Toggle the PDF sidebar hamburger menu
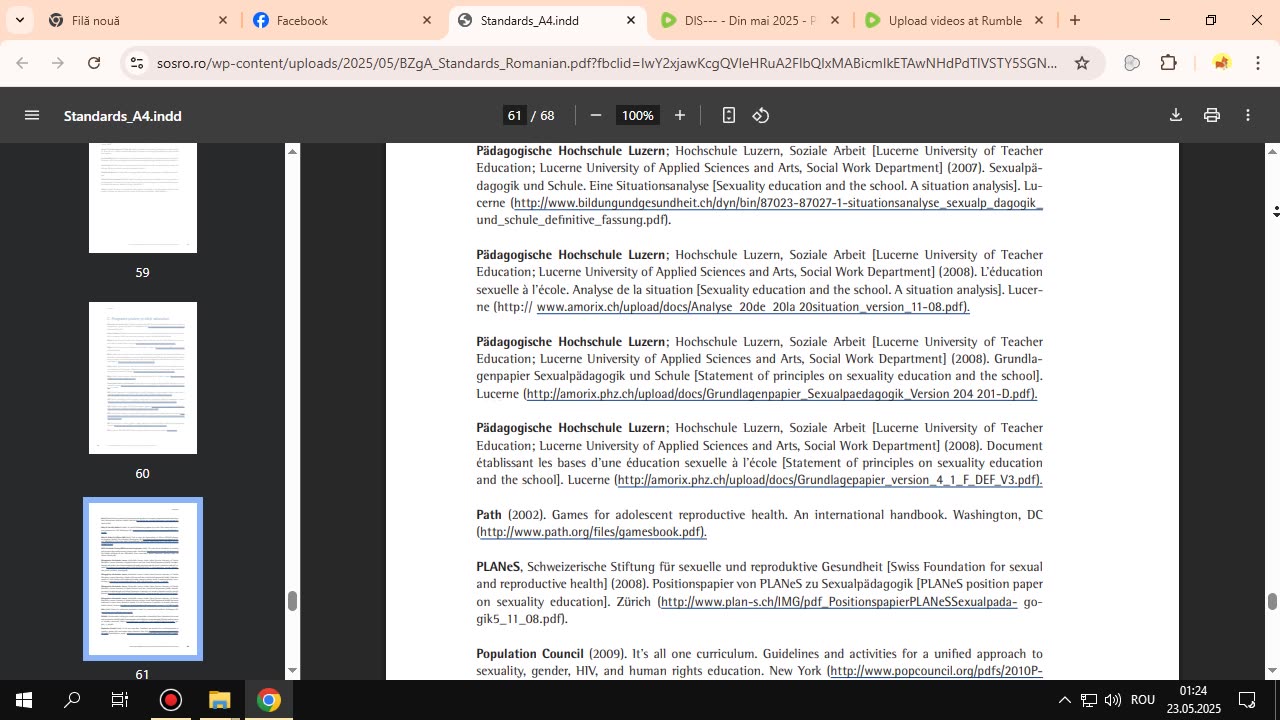Screen dimensions: 1280x720 coord(32,115)
